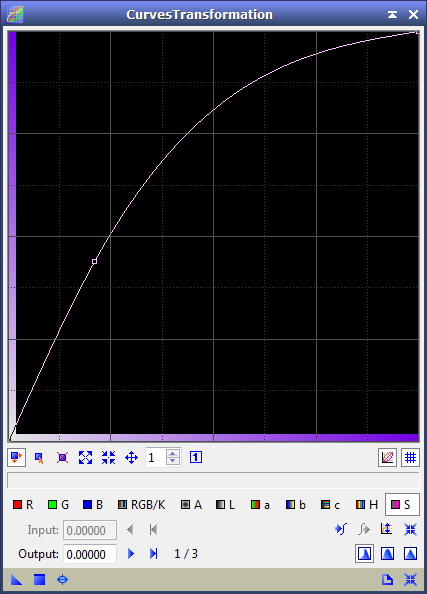
Task: Click the point counter 1 / 3
Action: pyautogui.click(x=186, y=554)
